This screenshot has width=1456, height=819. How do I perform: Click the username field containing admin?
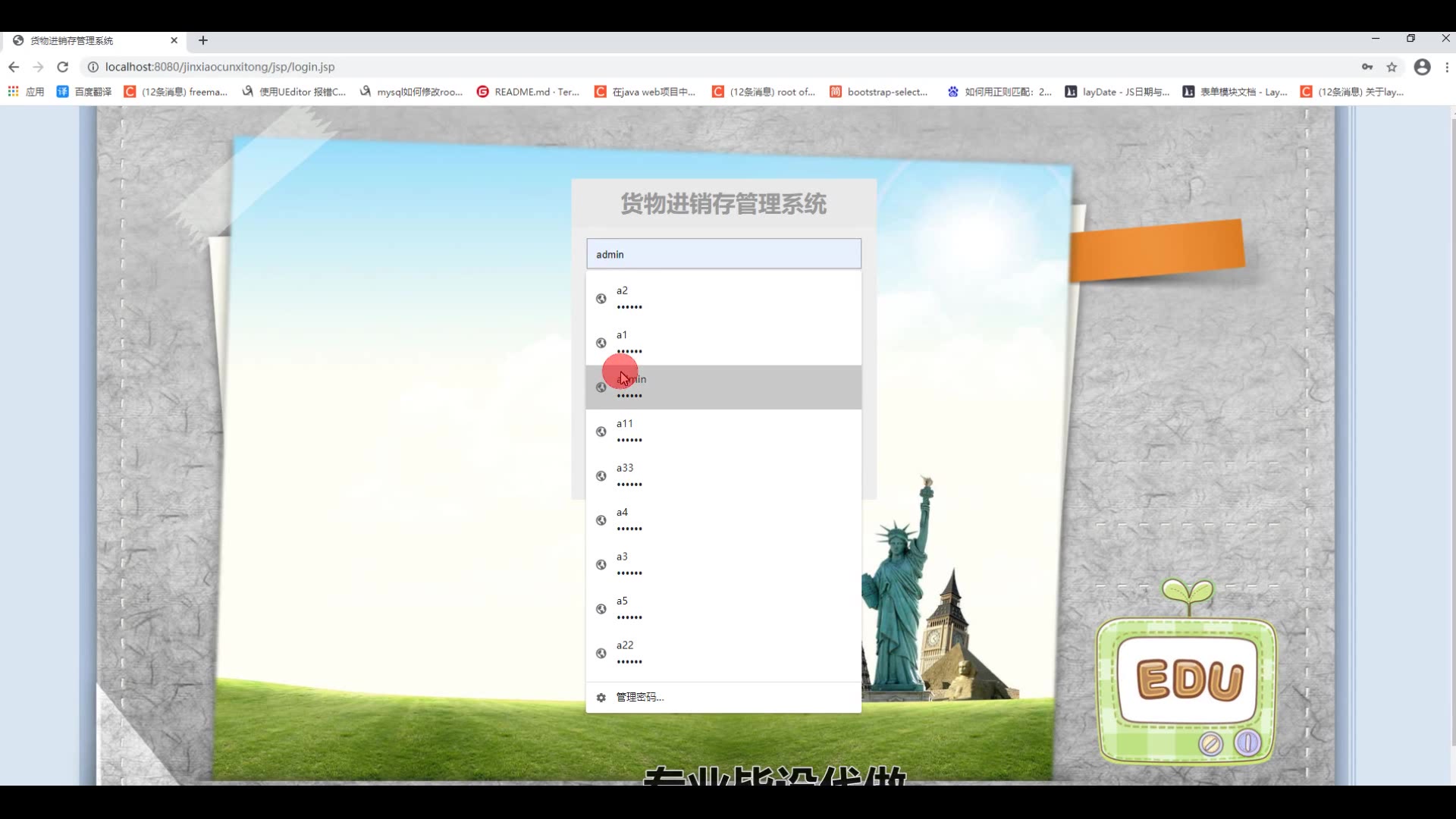point(723,254)
